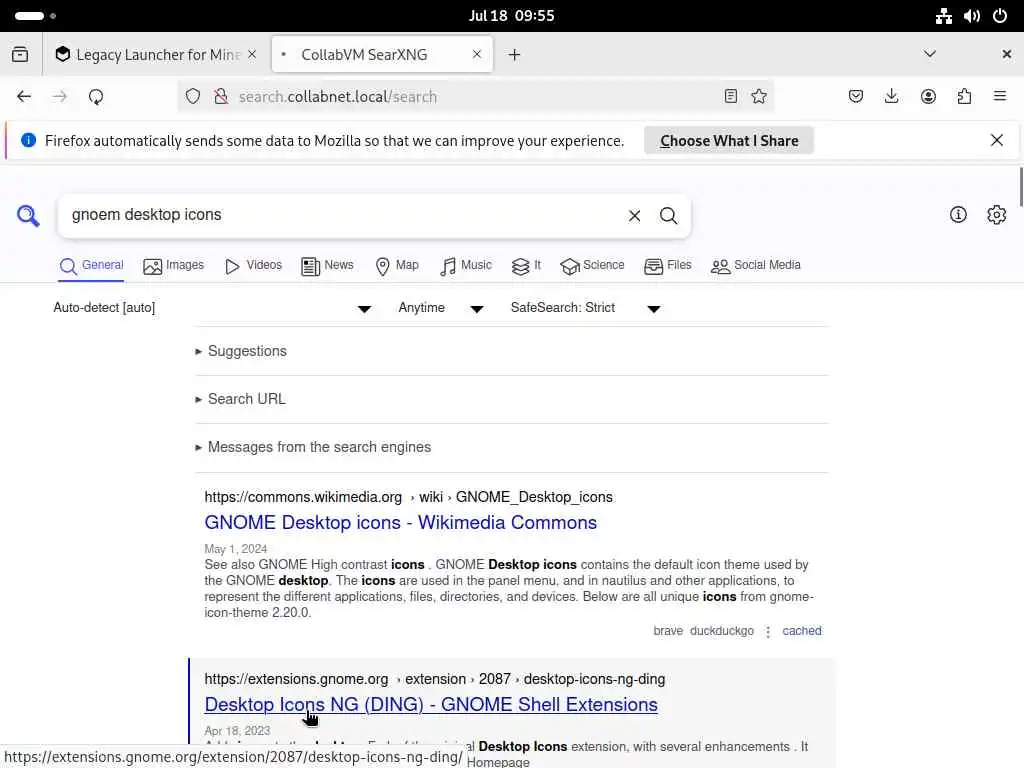Switch to the Images category
The image size is (1024, 768).
coord(174,266)
